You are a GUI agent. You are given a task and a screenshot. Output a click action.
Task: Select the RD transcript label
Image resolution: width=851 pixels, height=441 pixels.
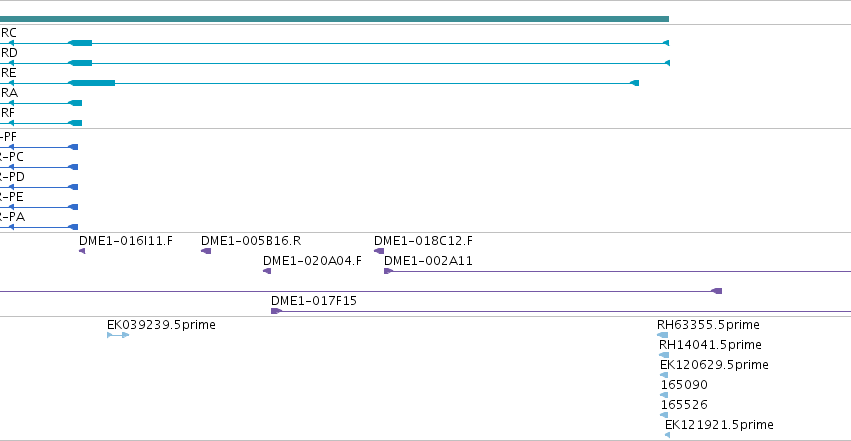pos(9,53)
